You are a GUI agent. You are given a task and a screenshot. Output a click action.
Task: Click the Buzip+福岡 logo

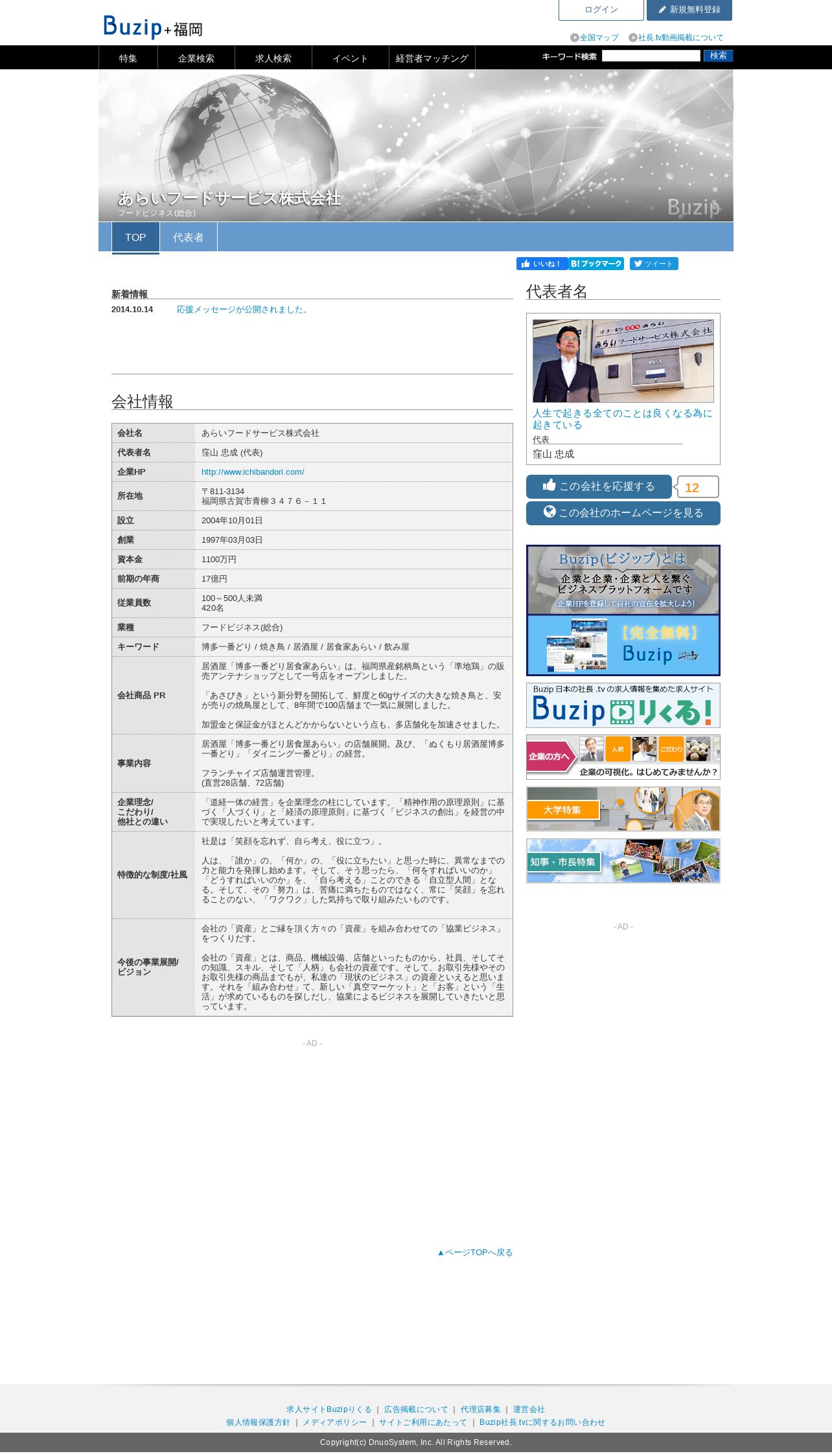coord(153,27)
